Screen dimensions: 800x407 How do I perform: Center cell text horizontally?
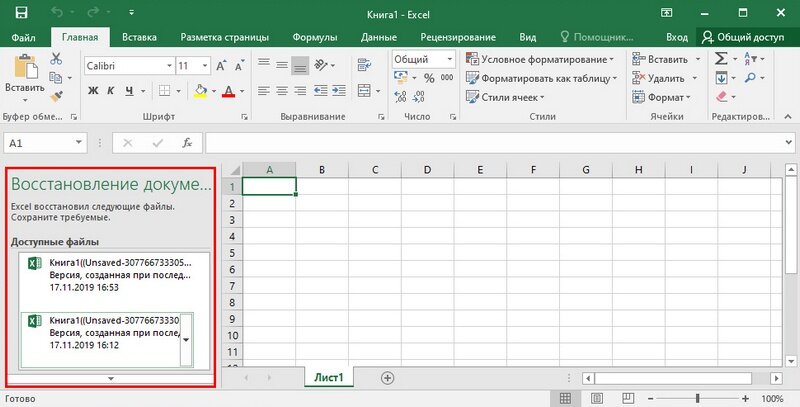coord(282,91)
